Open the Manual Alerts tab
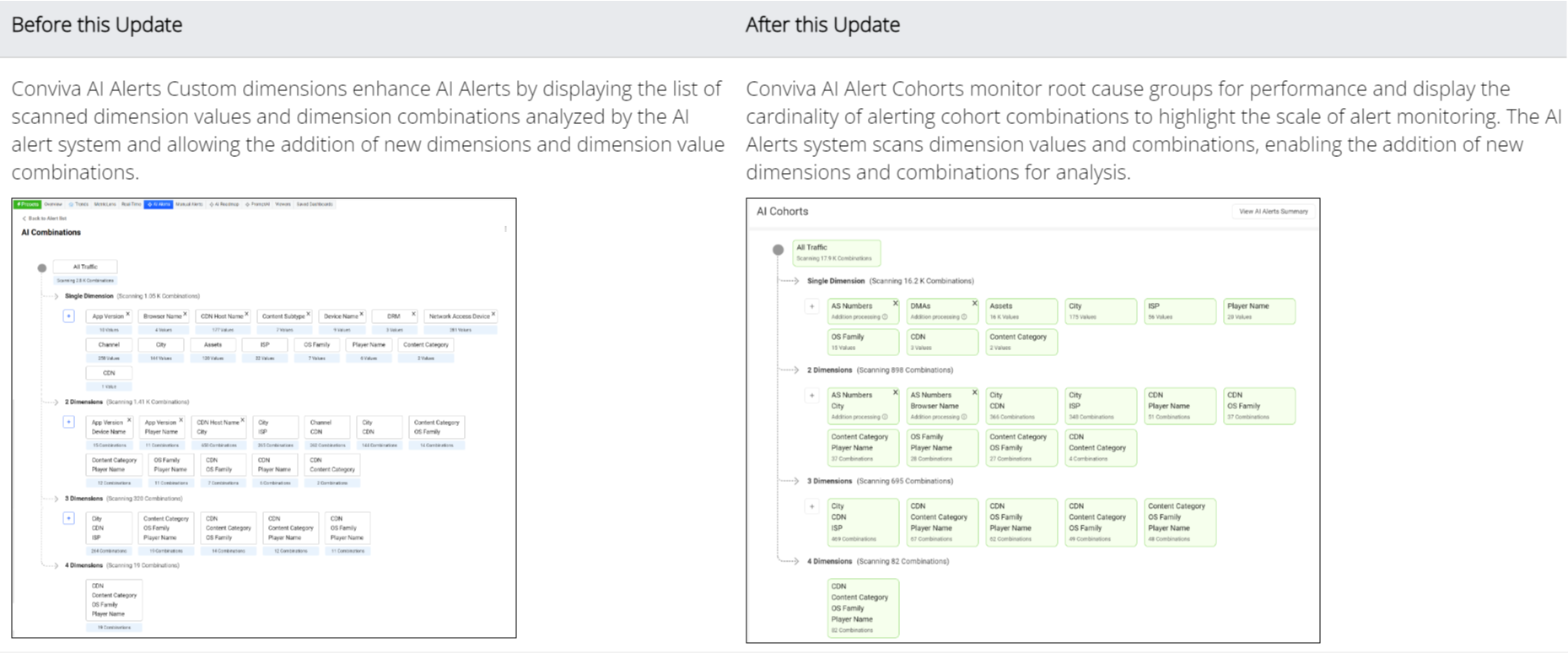 tap(189, 204)
